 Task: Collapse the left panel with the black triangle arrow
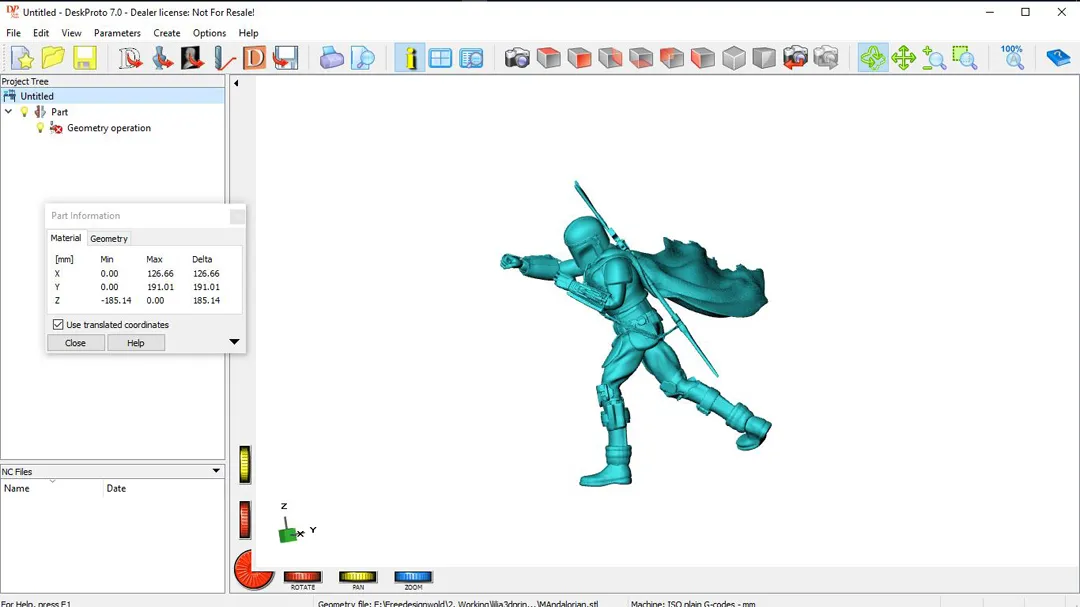click(236, 83)
